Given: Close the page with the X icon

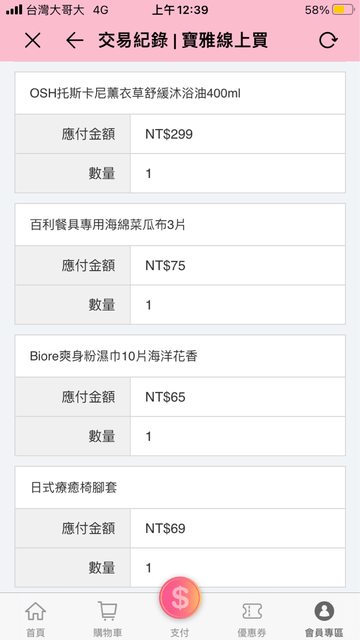Looking at the screenshot, I should [33, 40].
